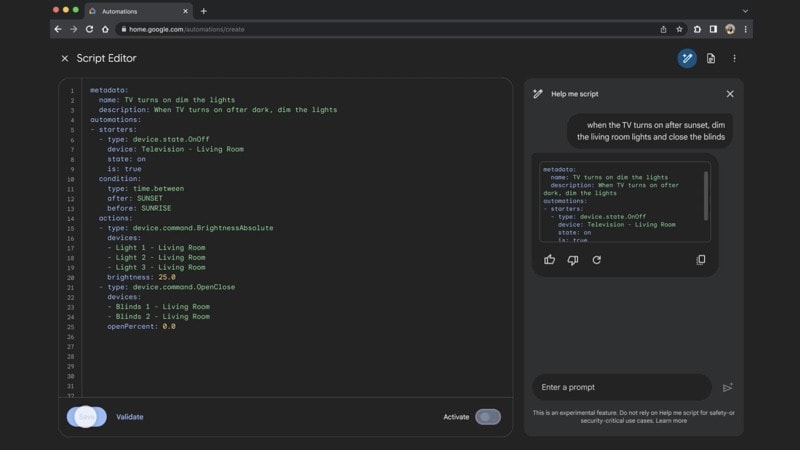Click the 'condition:' line in editor
Viewport: 800px width, 450px height.
tap(119, 179)
